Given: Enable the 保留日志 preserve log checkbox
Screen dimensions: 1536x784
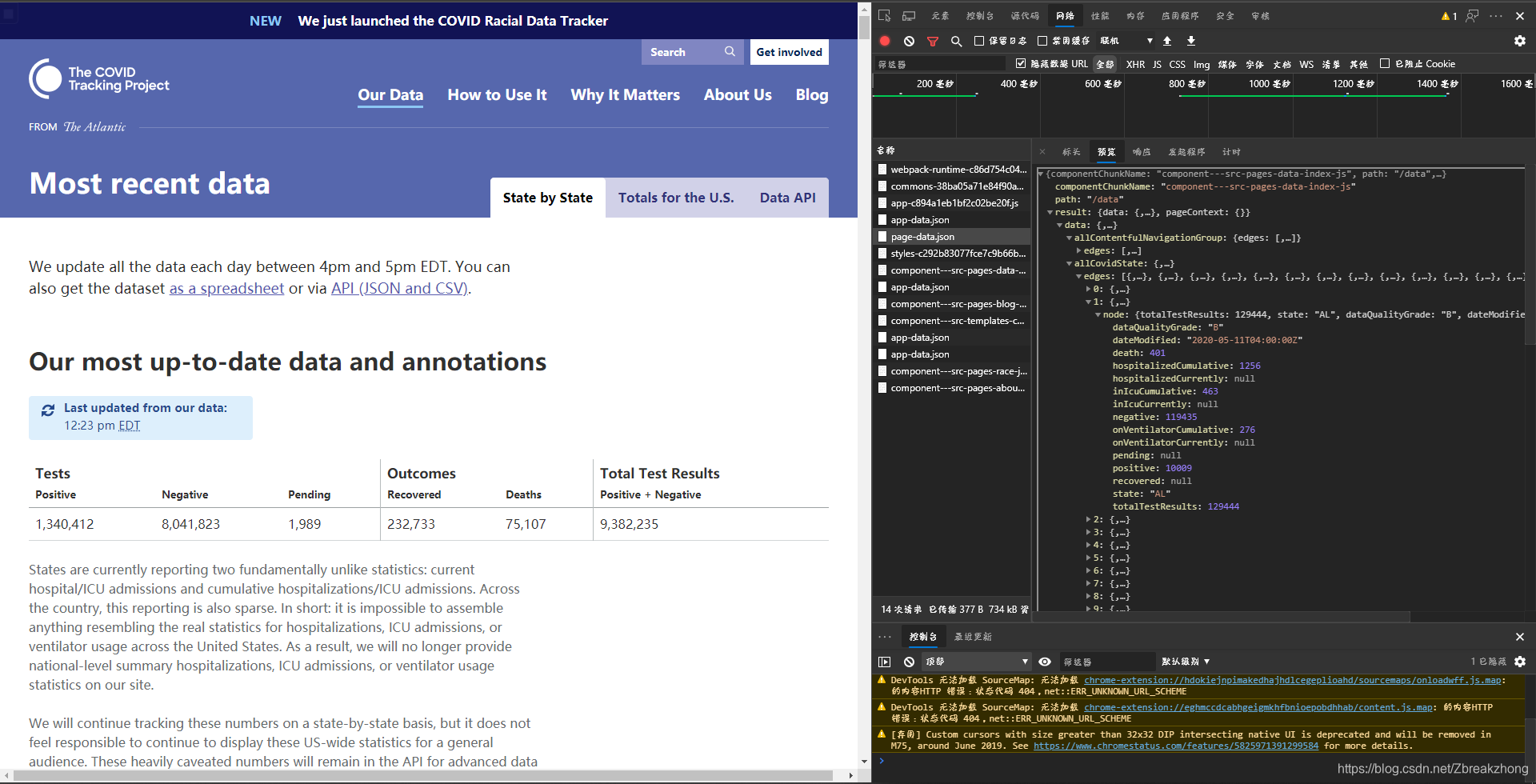Looking at the screenshot, I should tap(979, 41).
